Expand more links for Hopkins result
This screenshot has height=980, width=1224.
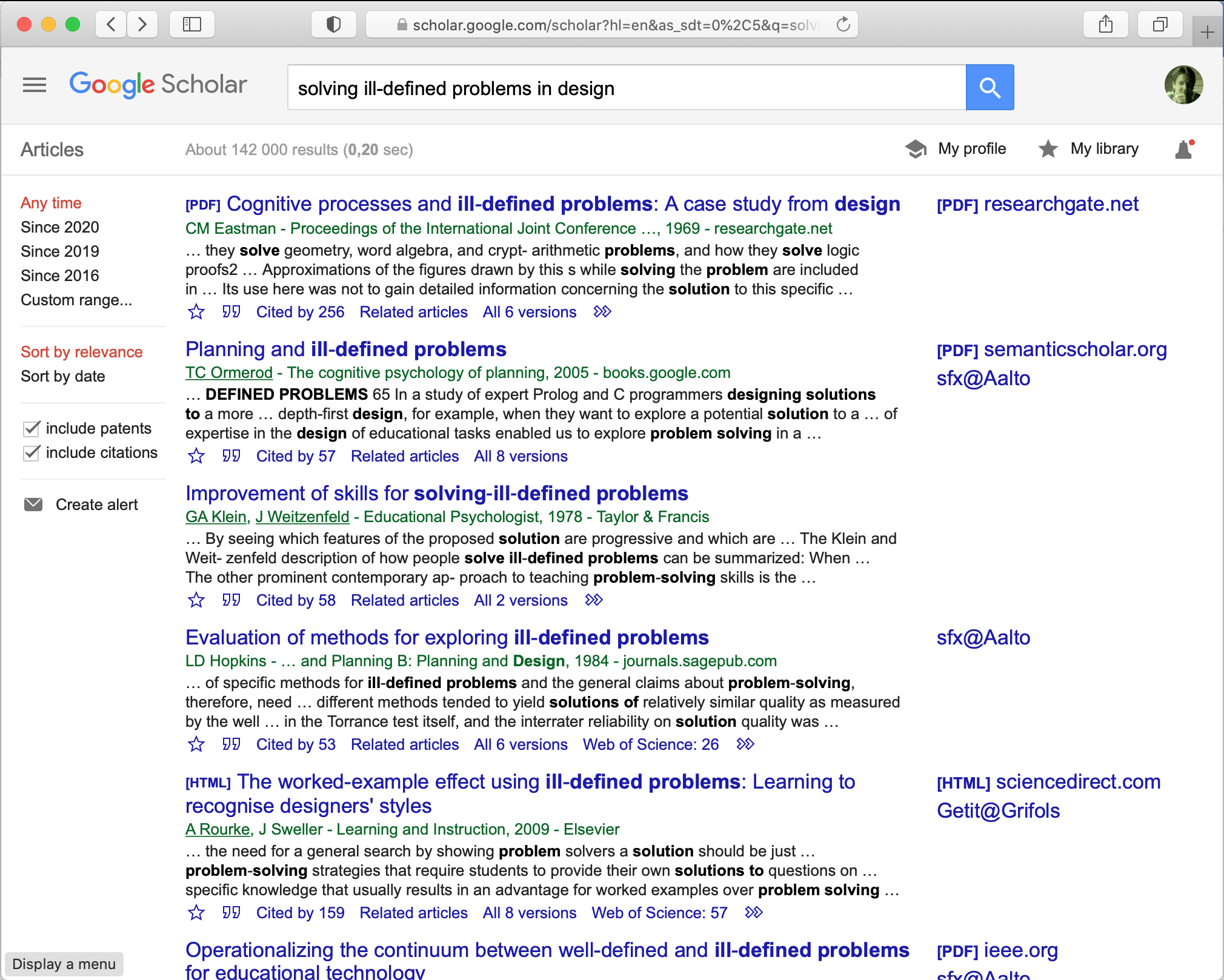745,744
